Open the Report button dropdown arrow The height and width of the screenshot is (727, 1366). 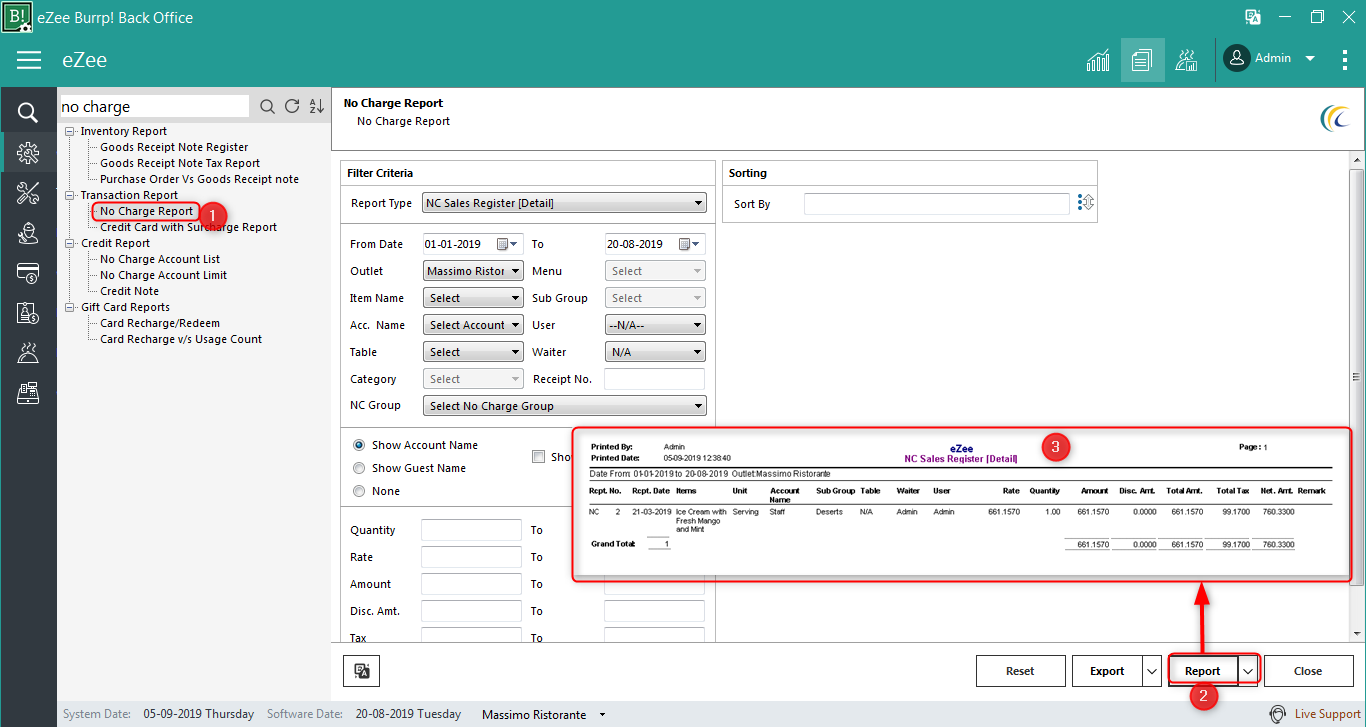1248,671
